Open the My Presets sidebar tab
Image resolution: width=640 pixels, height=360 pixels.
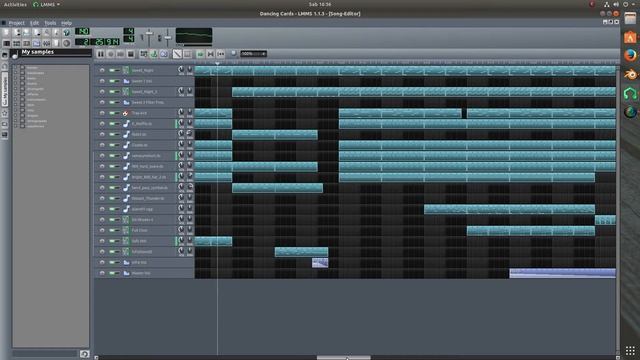pyautogui.click(x=5, y=113)
